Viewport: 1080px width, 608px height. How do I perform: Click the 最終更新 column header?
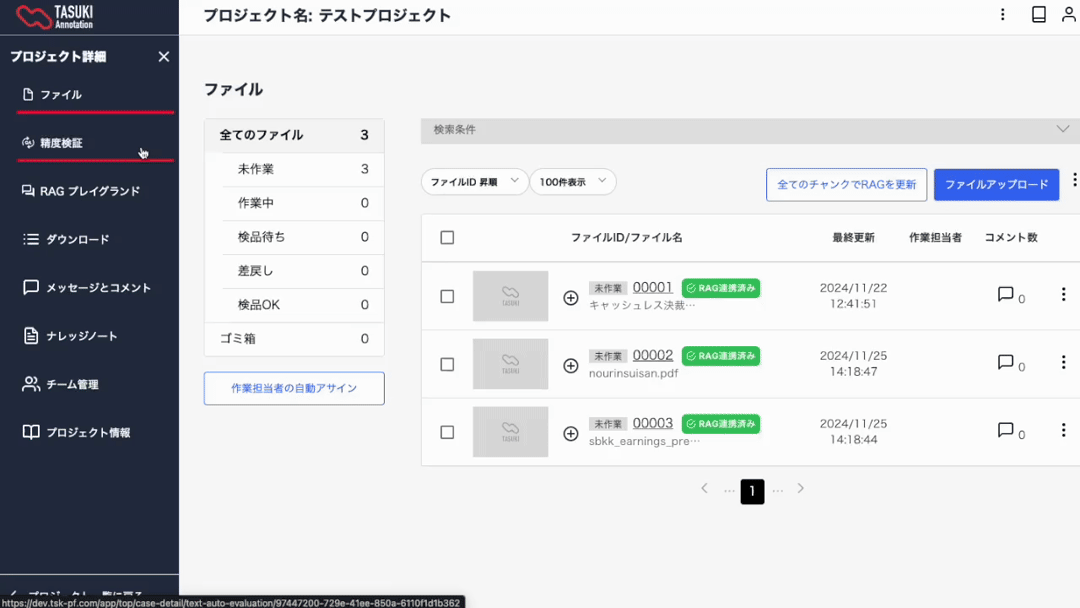pos(853,238)
